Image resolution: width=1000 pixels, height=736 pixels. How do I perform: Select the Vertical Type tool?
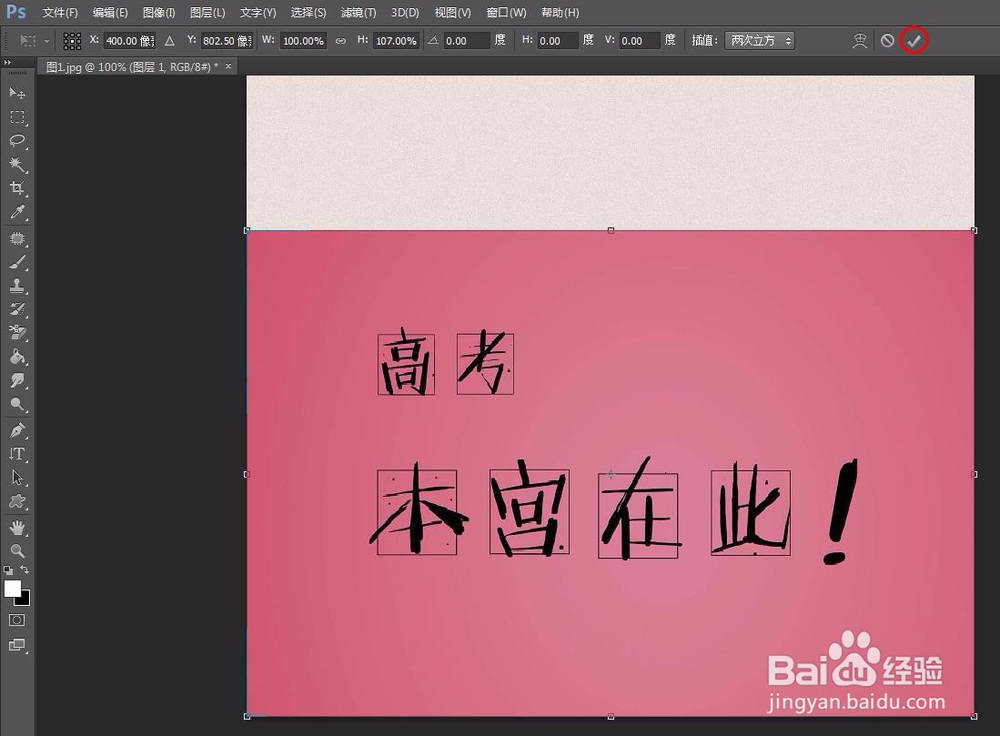[17, 454]
